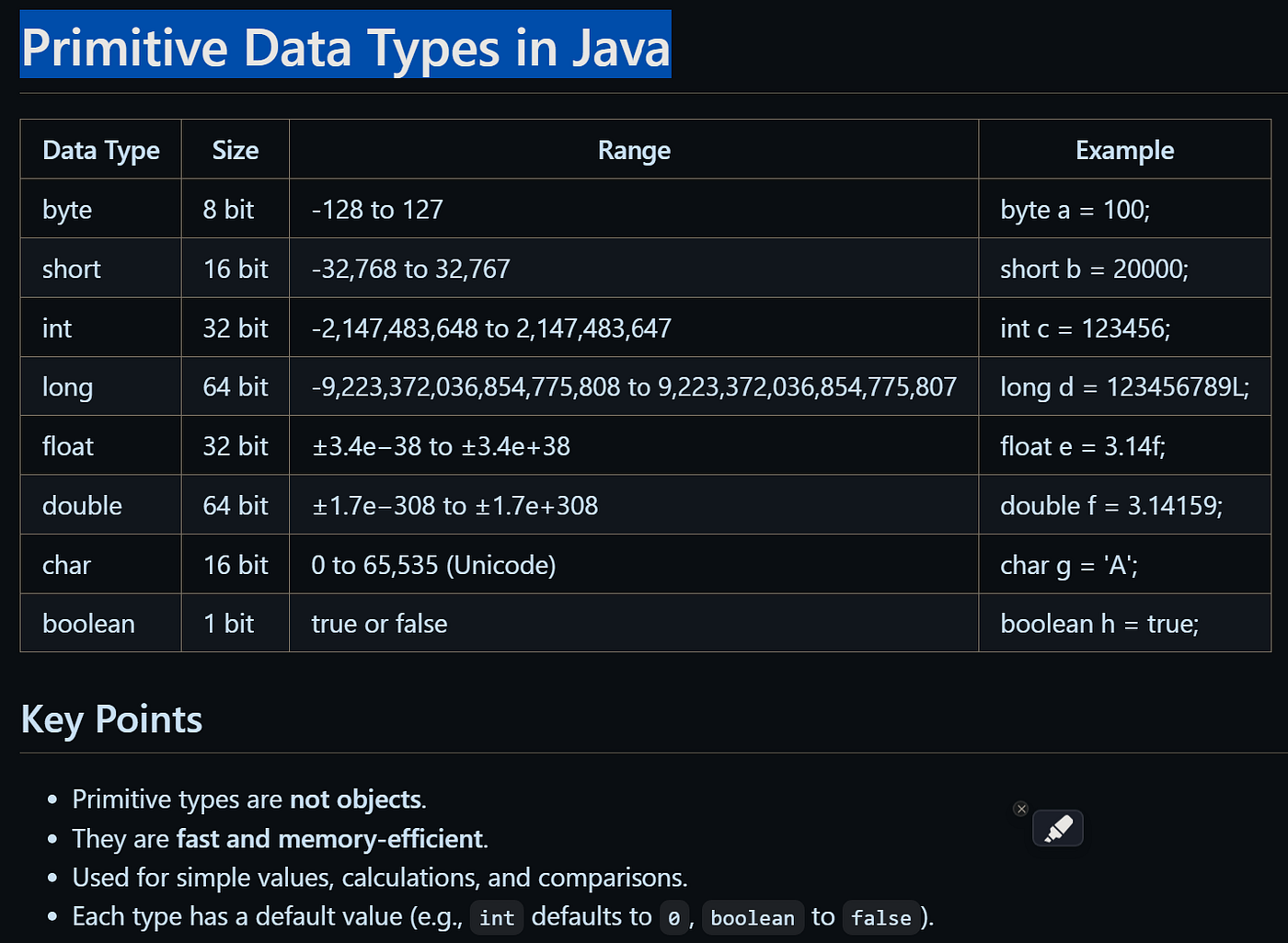Click the Data Type column header
This screenshot has width=1288, height=943.
pos(101,150)
